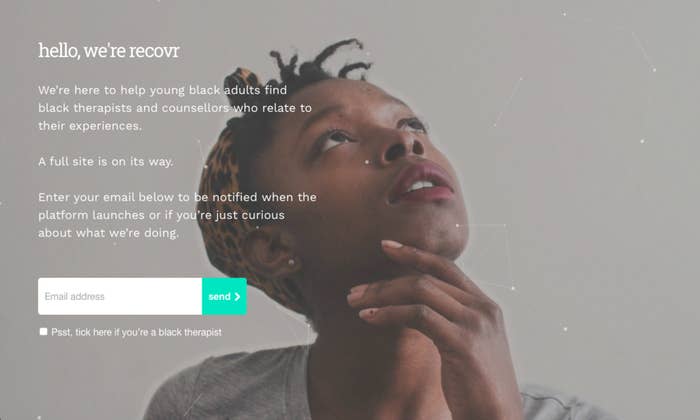The image size is (700, 420).
Task: Focus the Email address input field
Action: coord(120,296)
